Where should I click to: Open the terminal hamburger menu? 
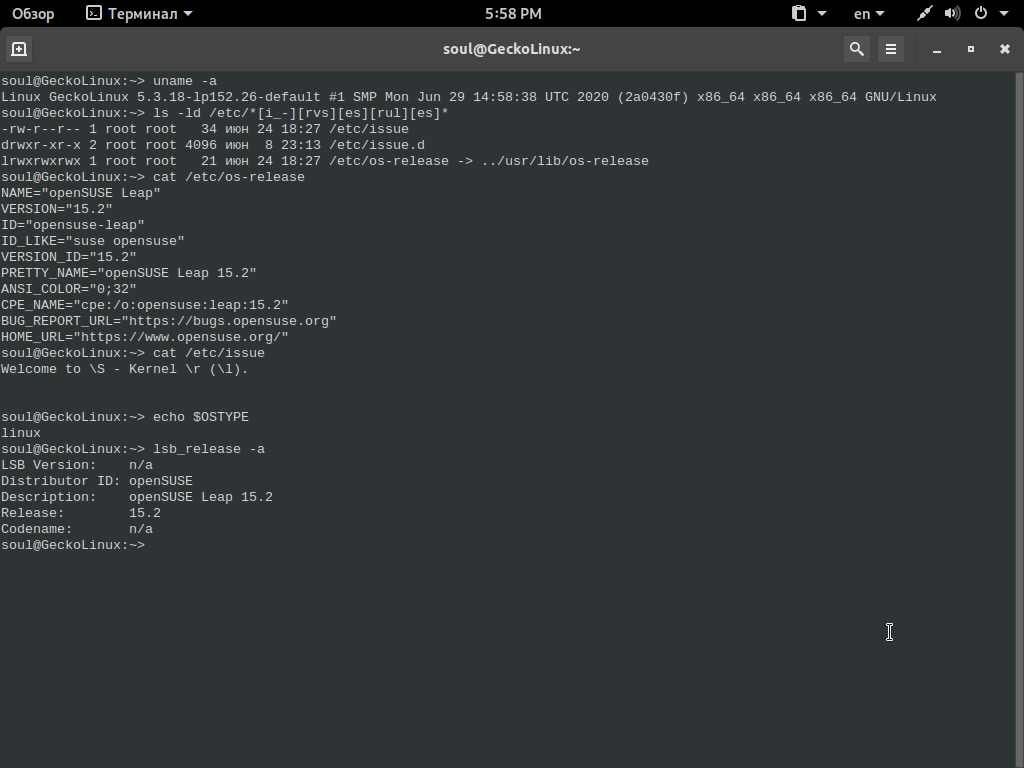click(891, 49)
